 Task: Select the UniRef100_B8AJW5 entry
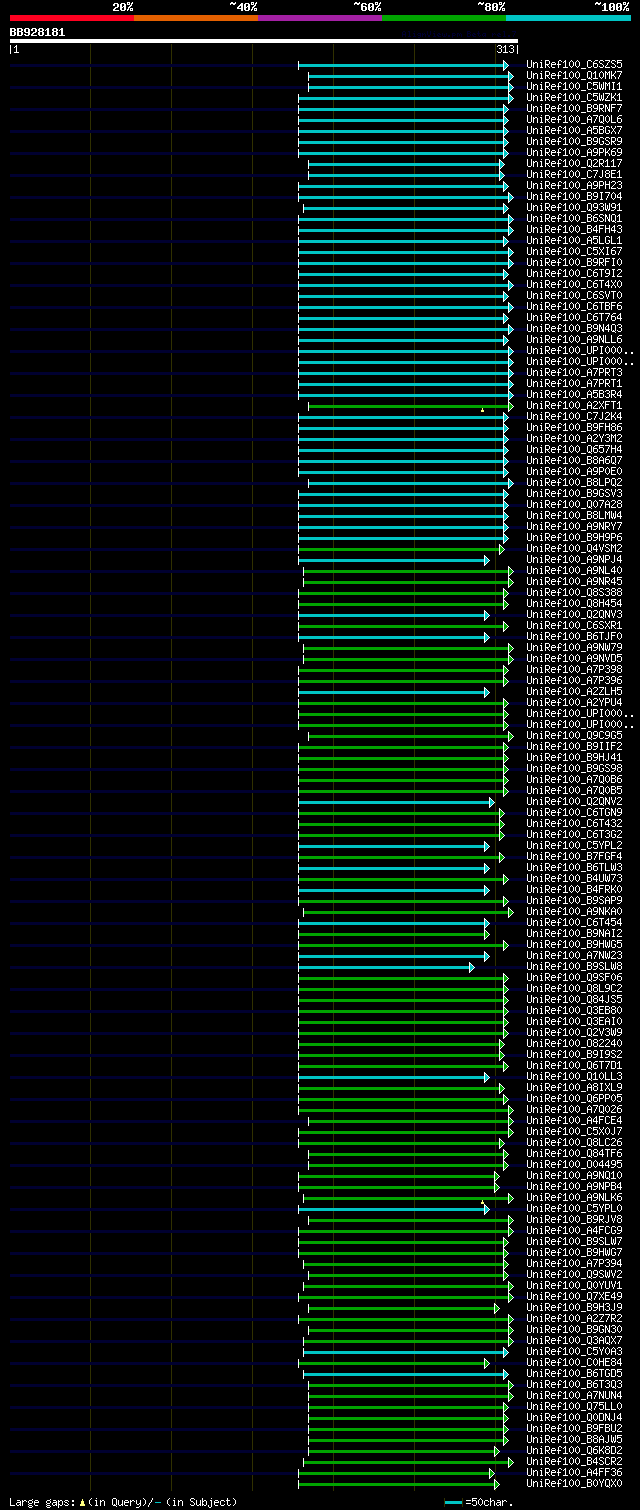tap(574, 1439)
